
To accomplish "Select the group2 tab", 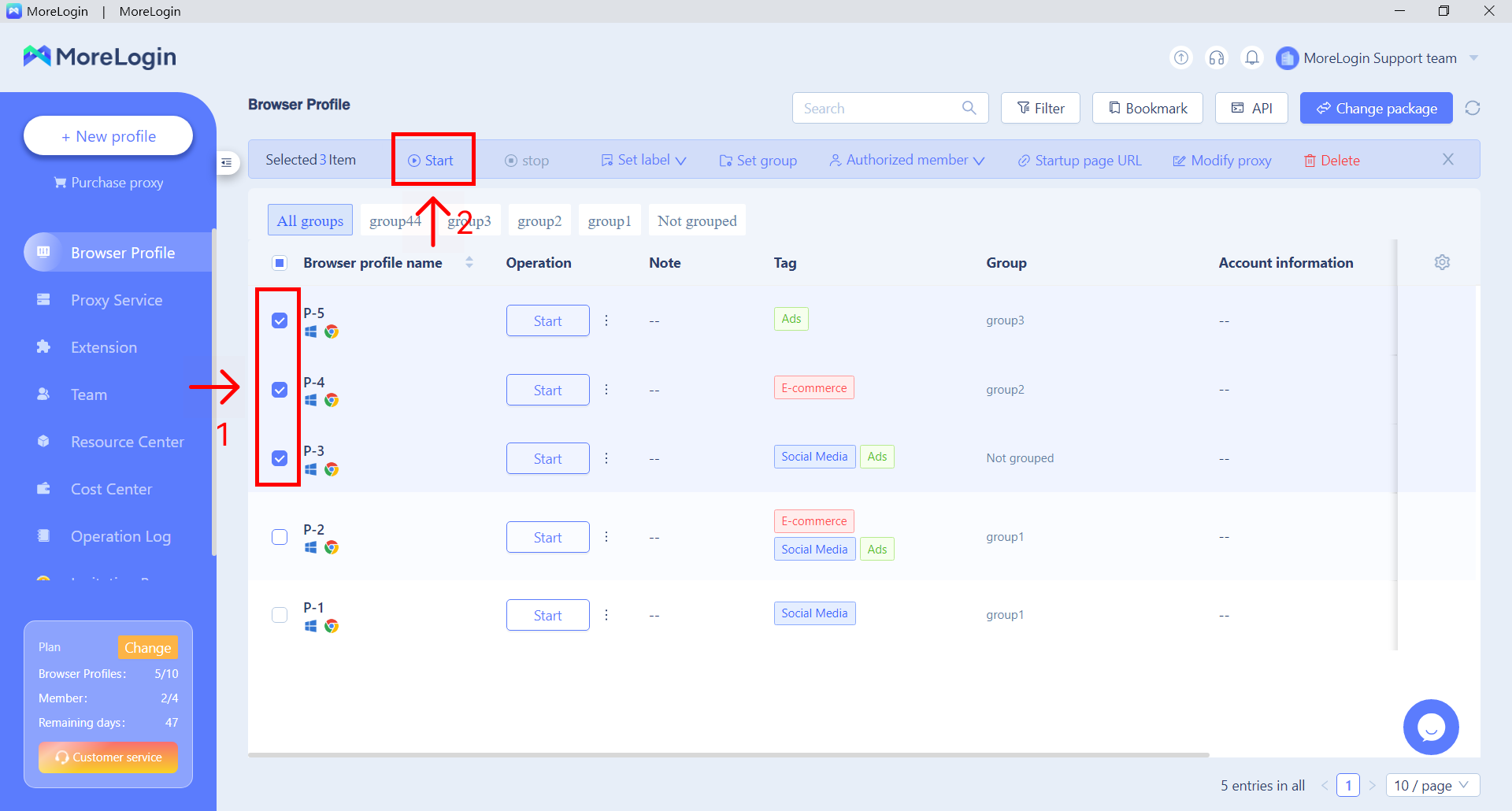I will coord(539,220).
